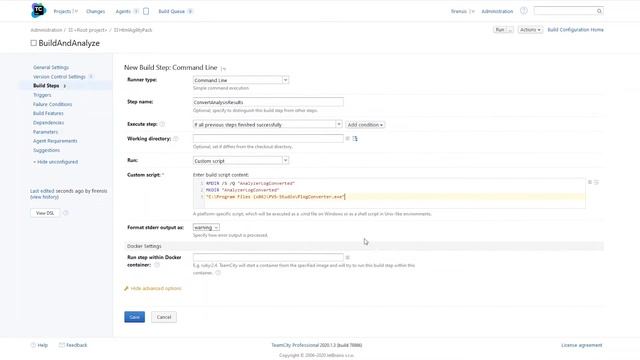Open General Settings in sidebar

point(51,67)
